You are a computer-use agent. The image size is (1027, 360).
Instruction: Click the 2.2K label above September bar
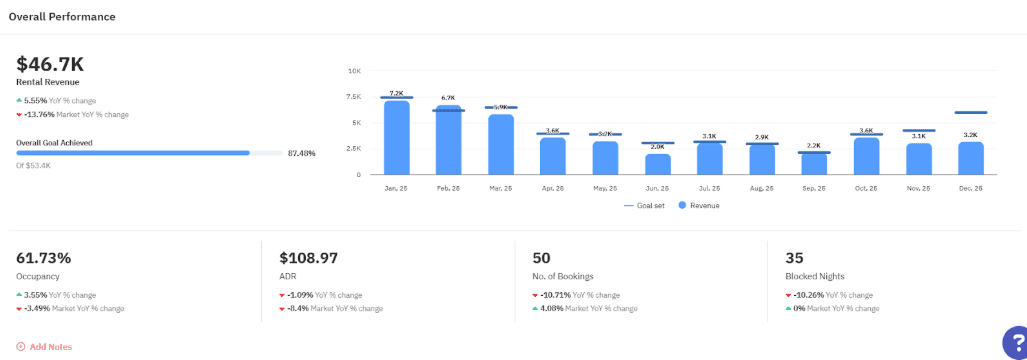814,145
